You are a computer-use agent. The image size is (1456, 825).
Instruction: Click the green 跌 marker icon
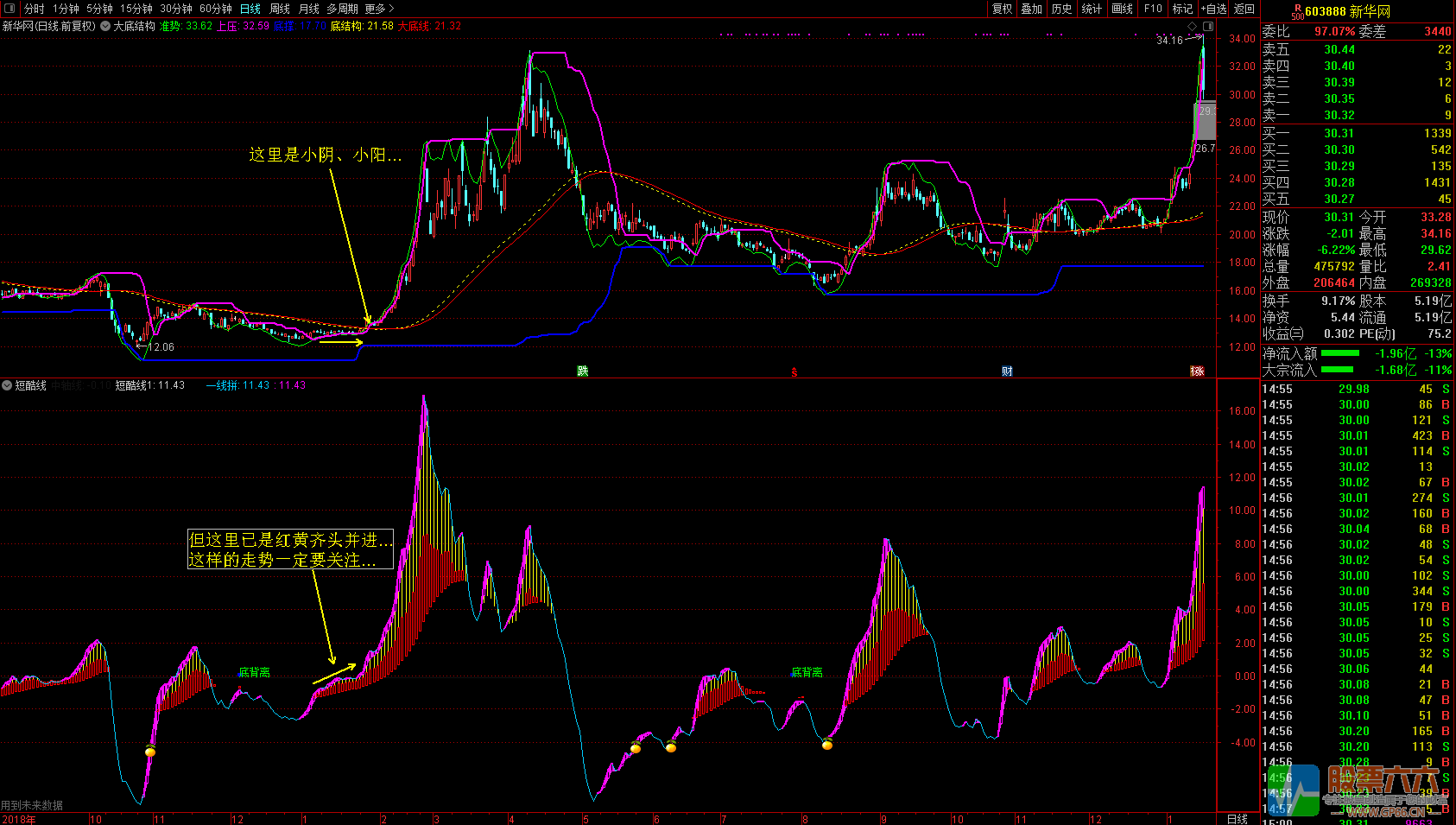583,371
